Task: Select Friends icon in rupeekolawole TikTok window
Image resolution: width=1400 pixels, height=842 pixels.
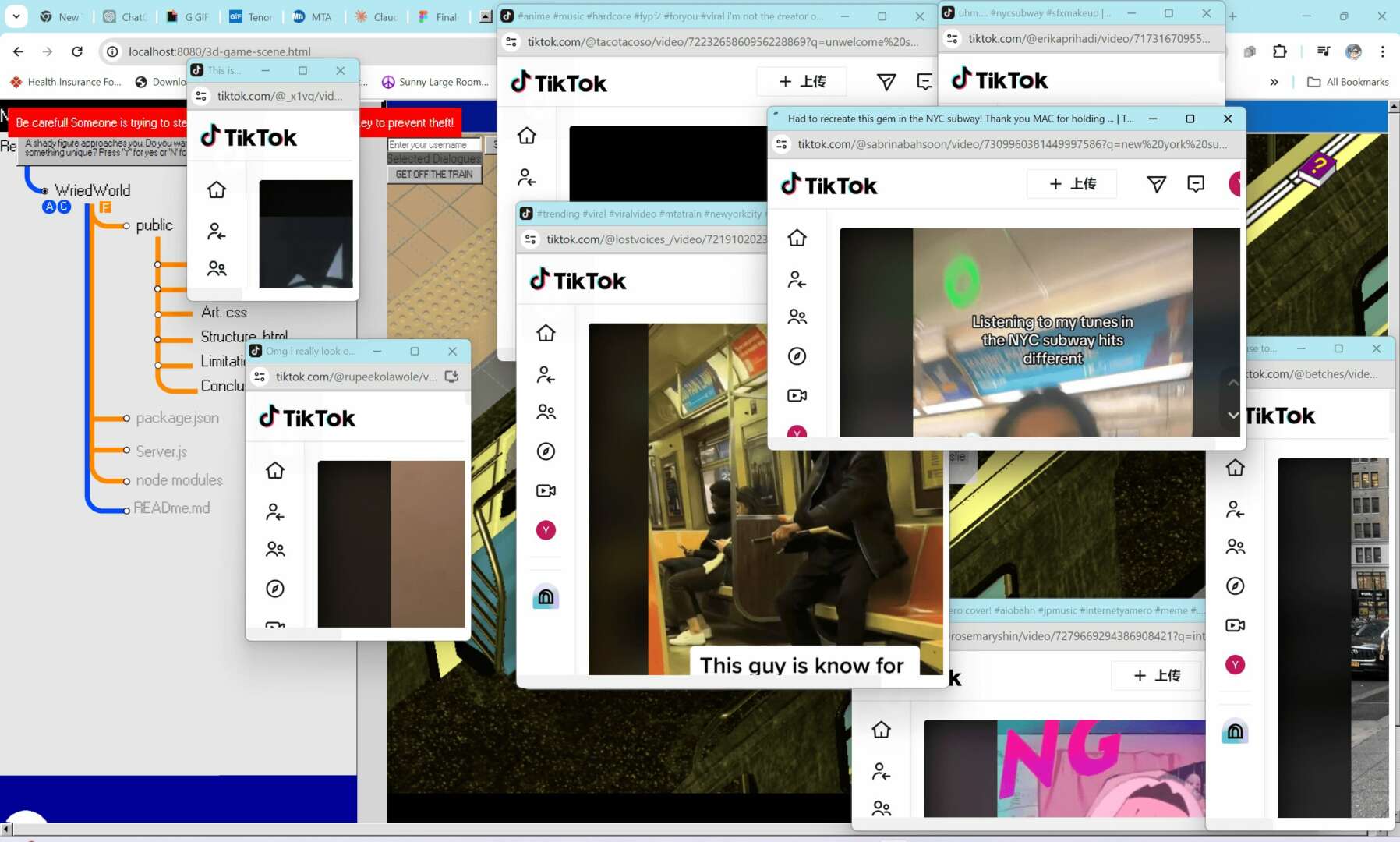Action: click(x=275, y=550)
